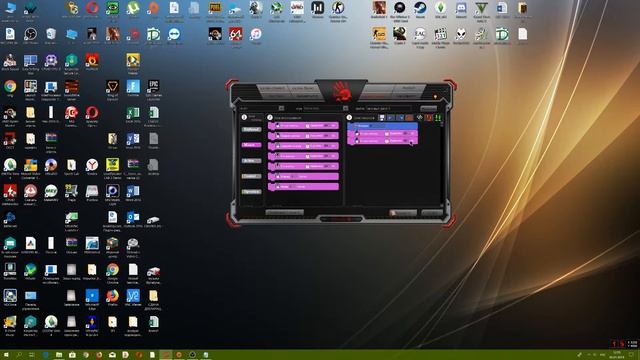This screenshot has height=360, width=640.
Task: Launch CS:GO from the desktop
Action: coord(379,34)
